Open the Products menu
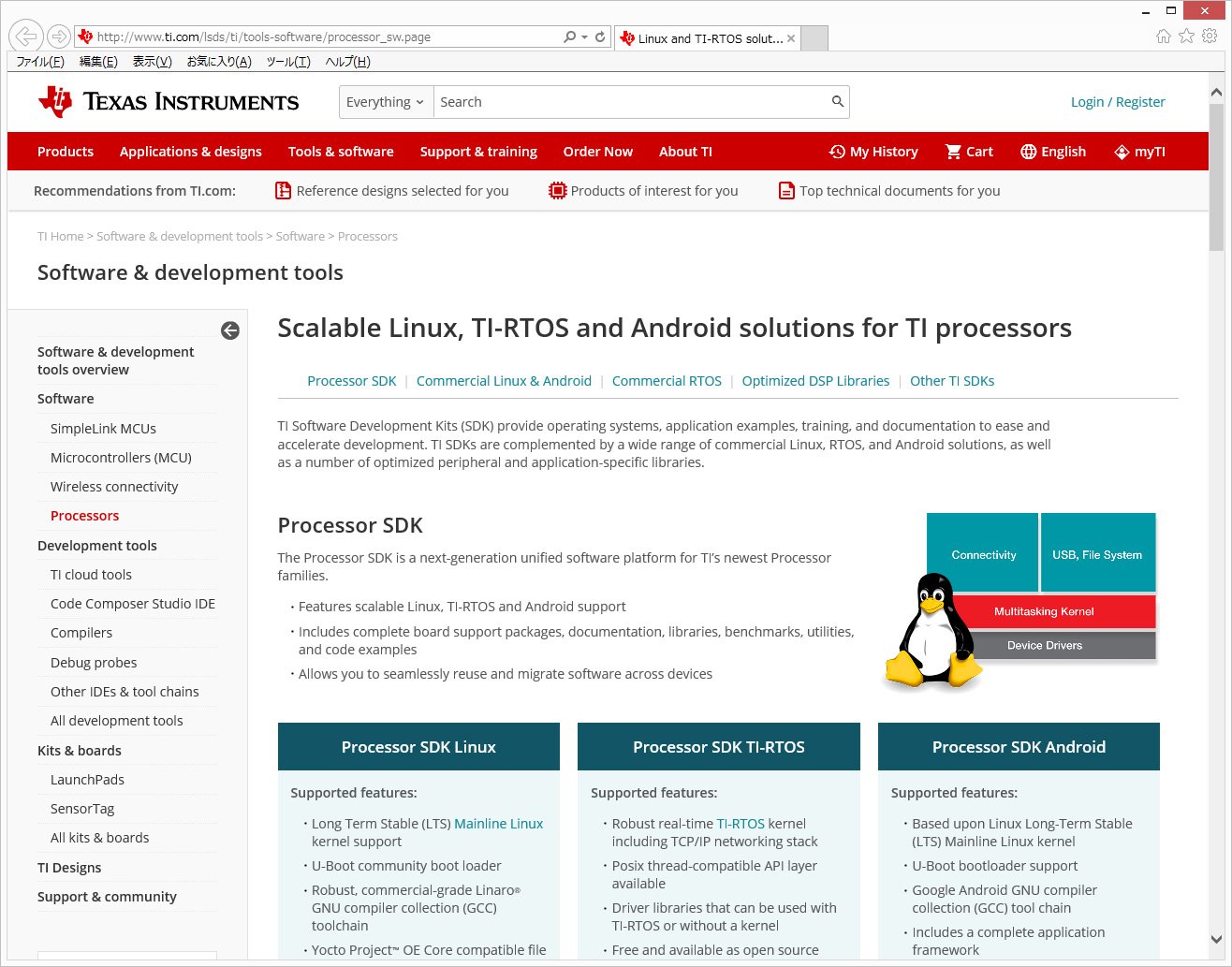The image size is (1232, 967). (x=66, y=152)
